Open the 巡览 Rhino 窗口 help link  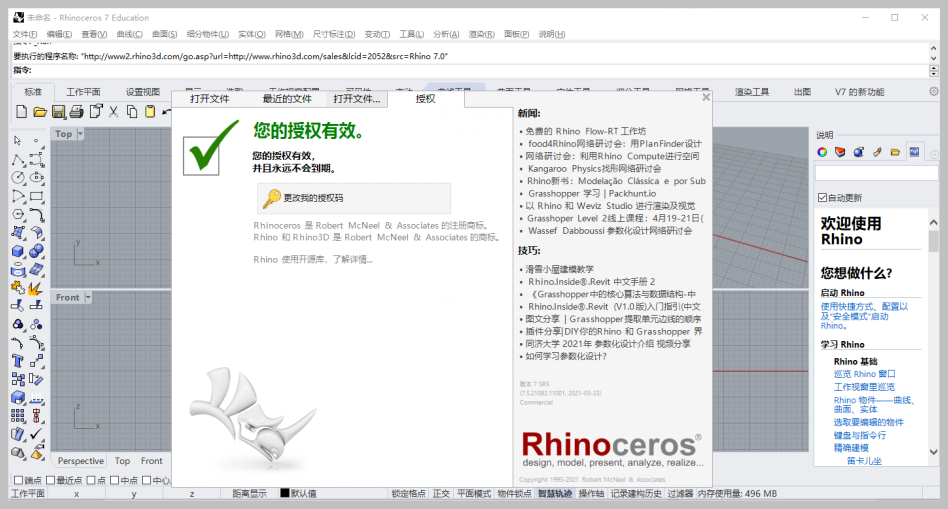click(x=865, y=374)
